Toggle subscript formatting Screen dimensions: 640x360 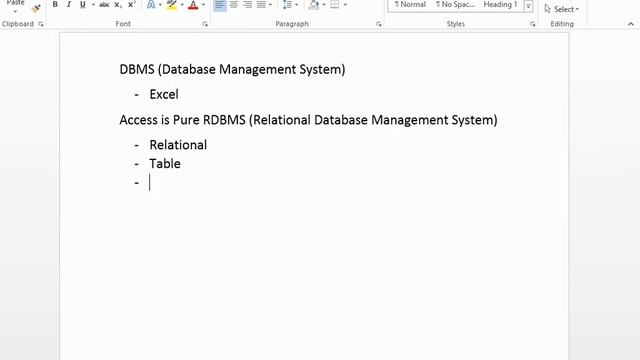point(118,4)
